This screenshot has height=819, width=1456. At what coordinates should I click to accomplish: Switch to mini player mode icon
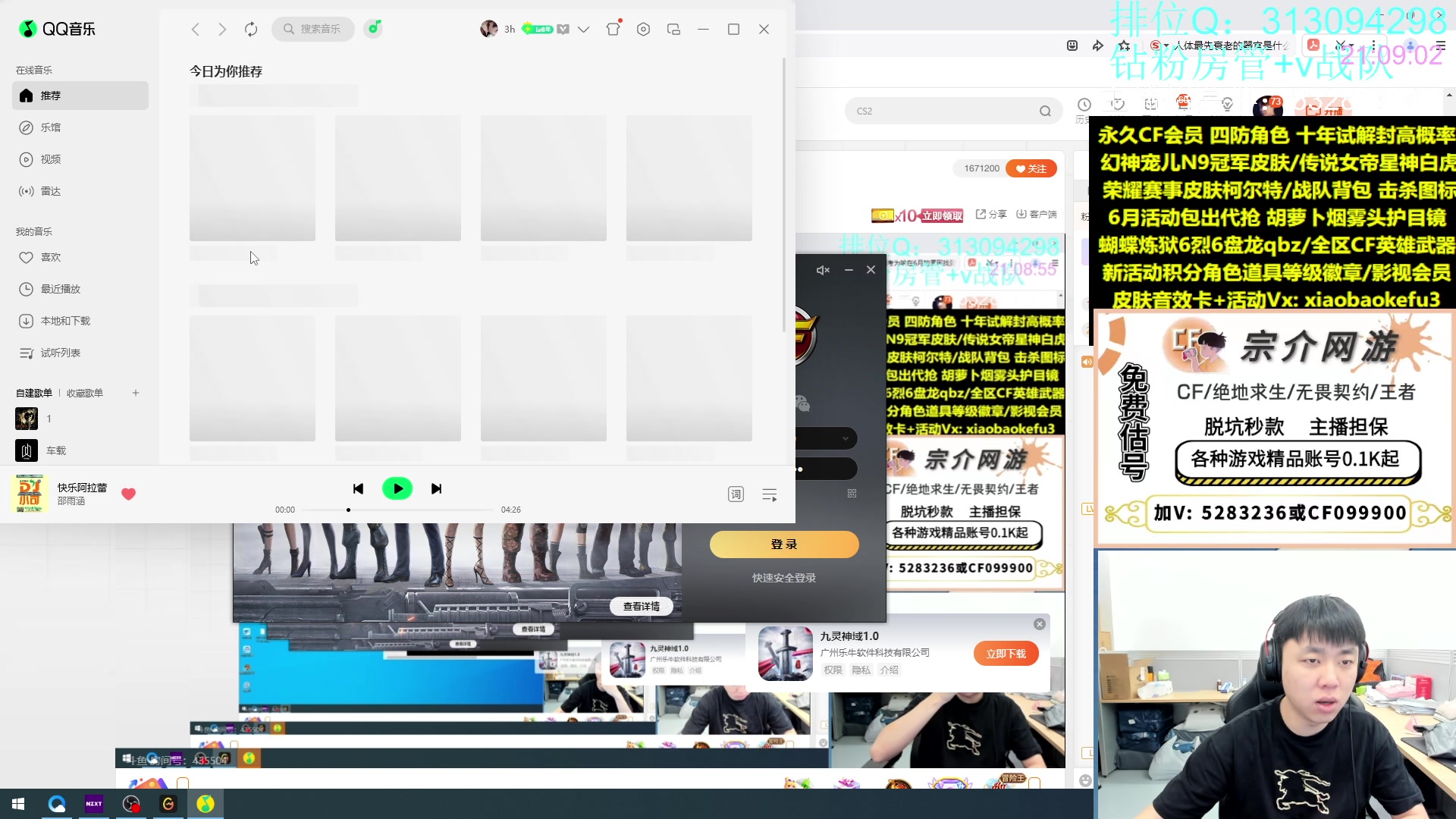[x=673, y=29]
